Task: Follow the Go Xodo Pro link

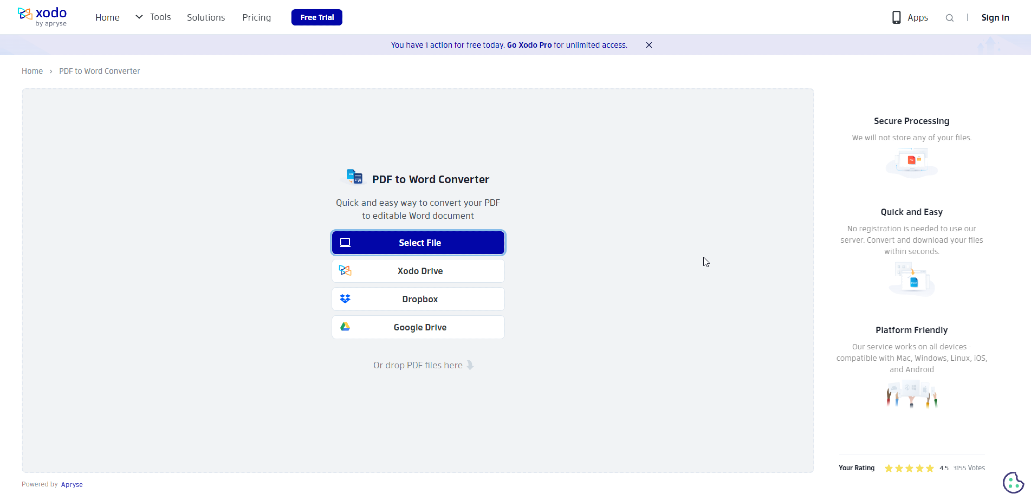Action: (x=529, y=45)
